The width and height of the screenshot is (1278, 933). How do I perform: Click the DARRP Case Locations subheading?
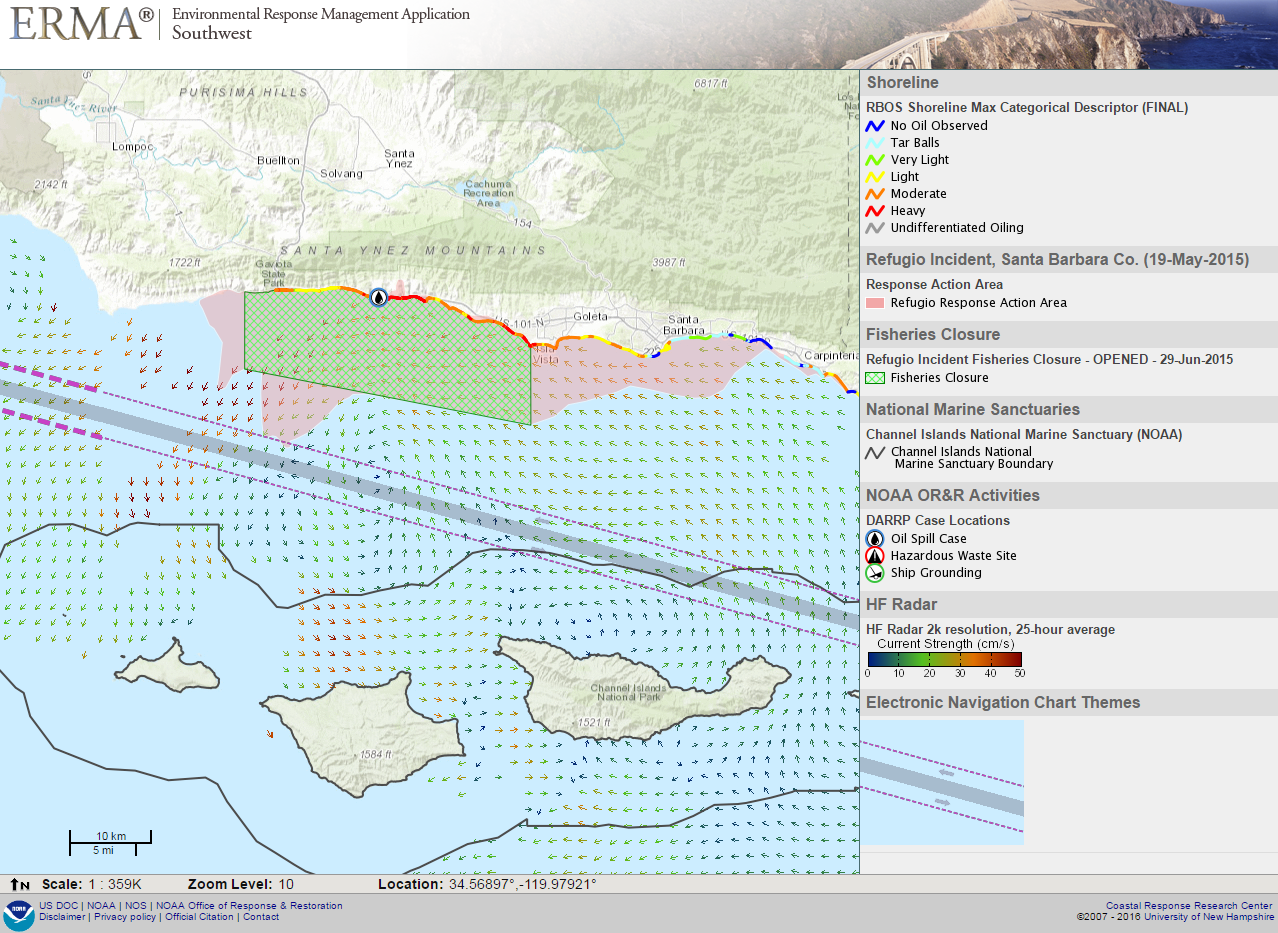(x=938, y=521)
